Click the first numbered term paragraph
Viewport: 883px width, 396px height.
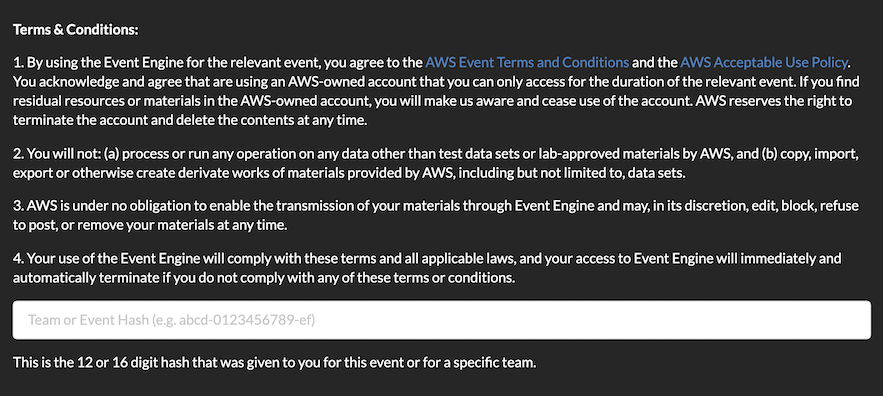(x=434, y=91)
